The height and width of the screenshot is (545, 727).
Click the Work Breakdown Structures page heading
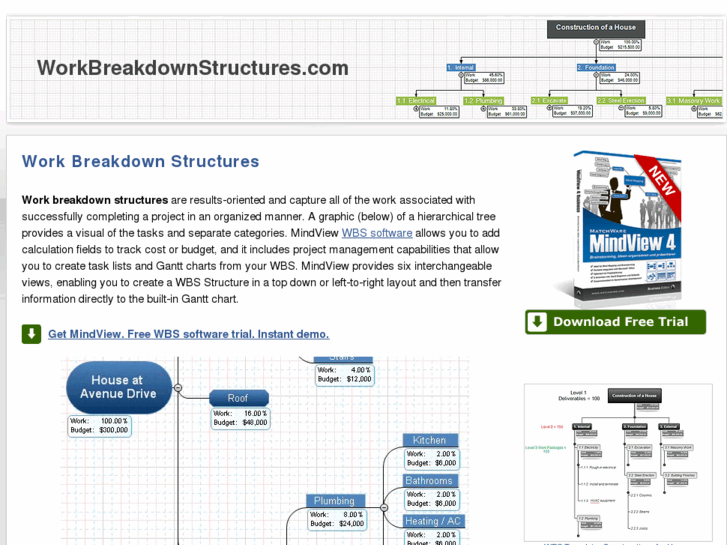tap(140, 161)
